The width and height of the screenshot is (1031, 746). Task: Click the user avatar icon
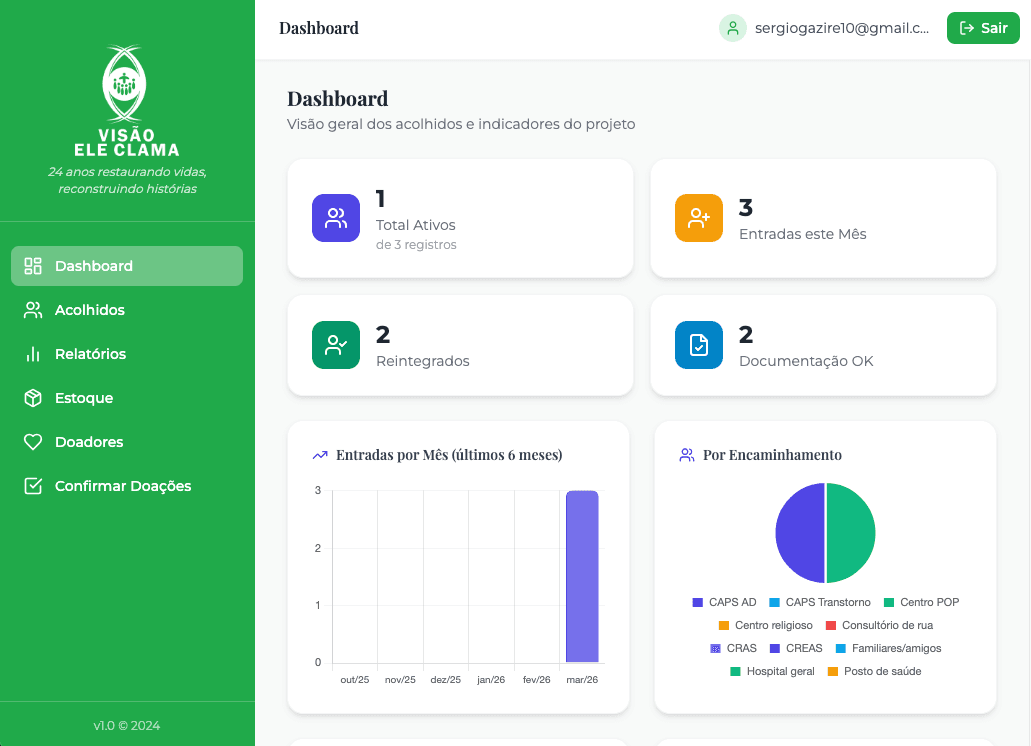(x=732, y=28)
